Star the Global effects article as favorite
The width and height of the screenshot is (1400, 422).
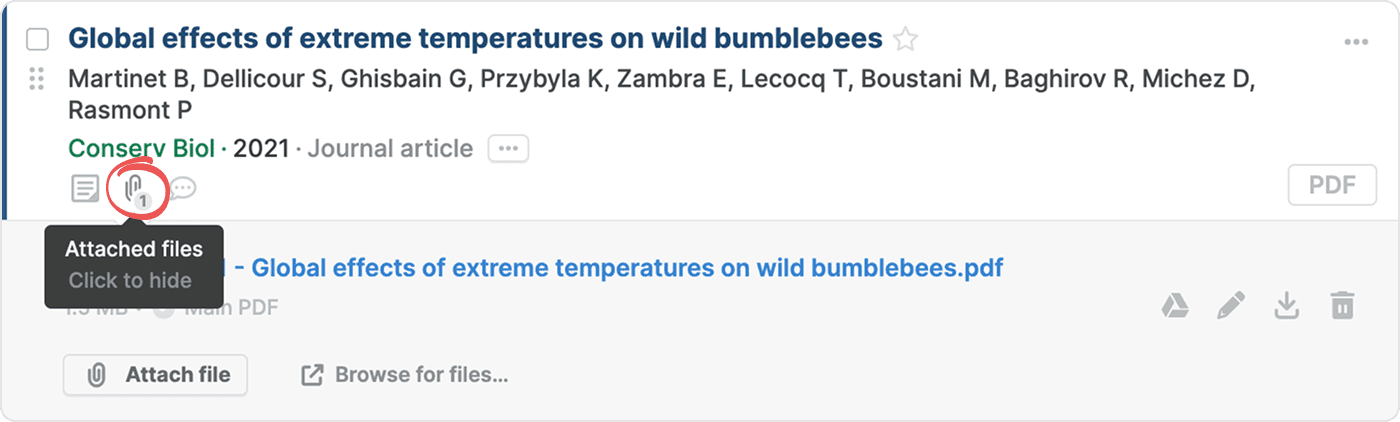click(x=905, y=40)
